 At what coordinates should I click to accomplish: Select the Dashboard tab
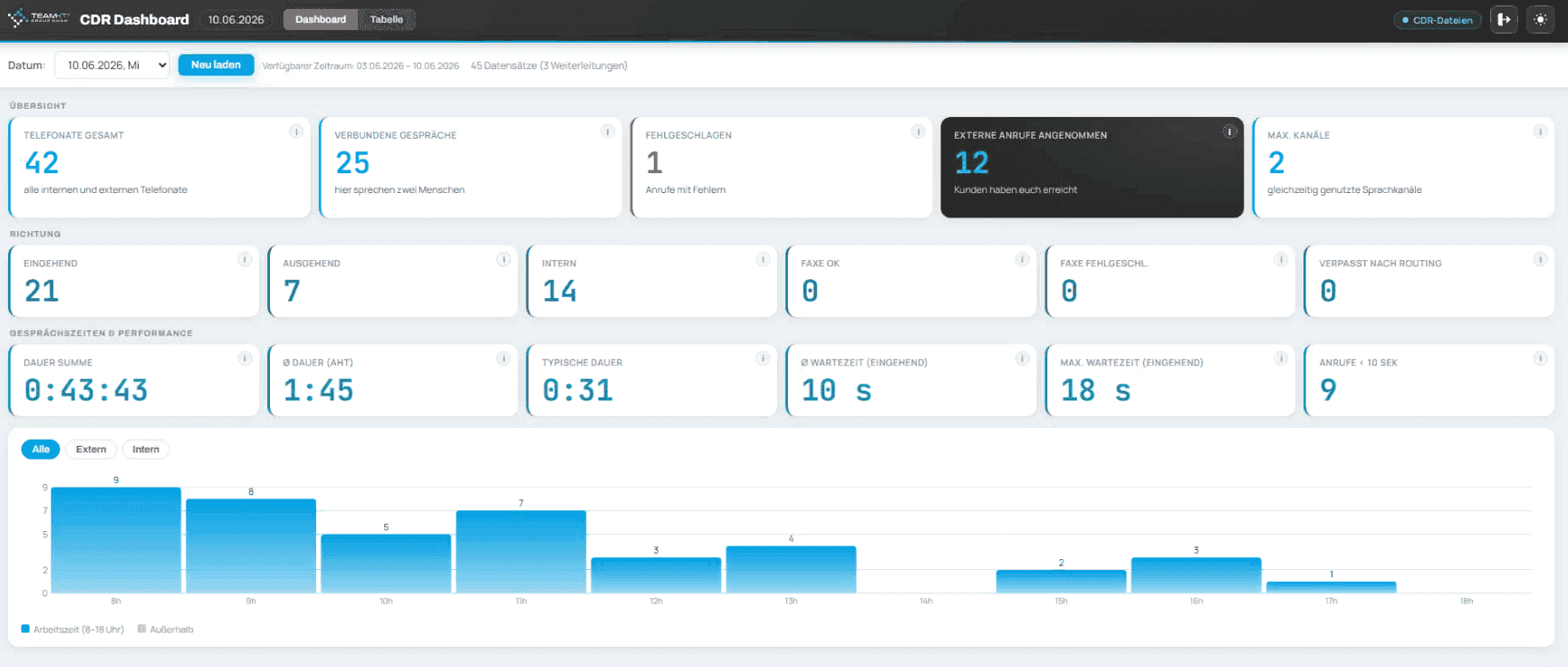point(321,19)
